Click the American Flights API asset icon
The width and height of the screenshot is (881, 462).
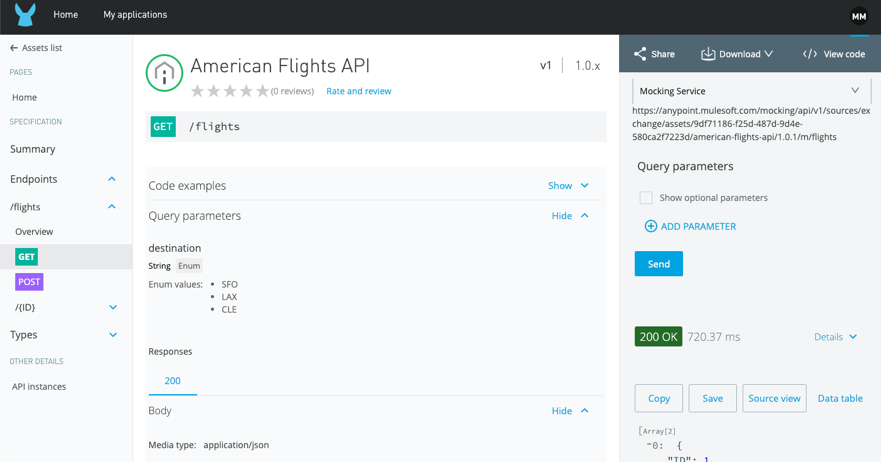(x=164, y=73)
